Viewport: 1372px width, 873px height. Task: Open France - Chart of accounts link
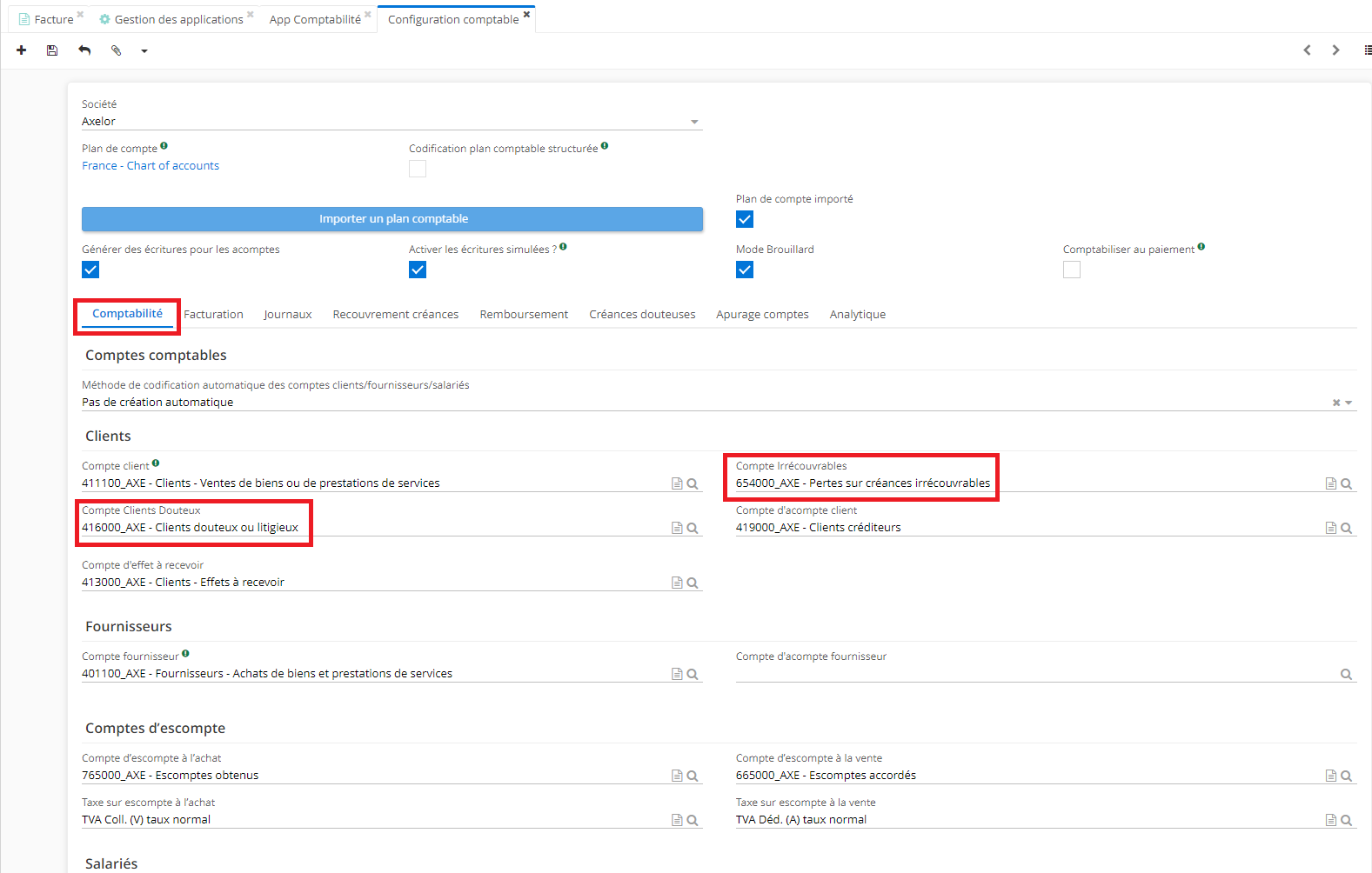[x=151, y=166]
